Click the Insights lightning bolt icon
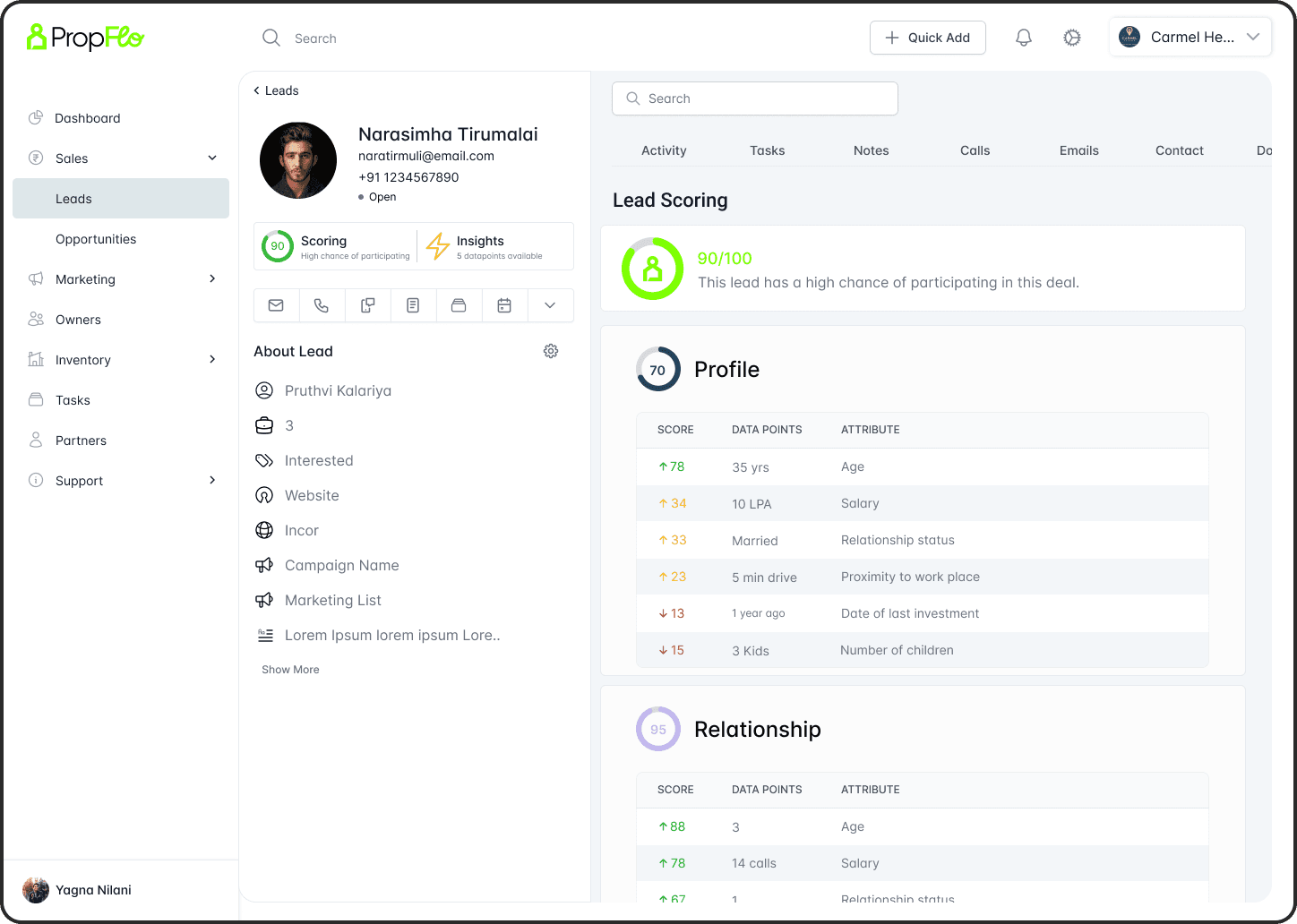The height and width of the screenshot is (924, 1297). (438, 246)
